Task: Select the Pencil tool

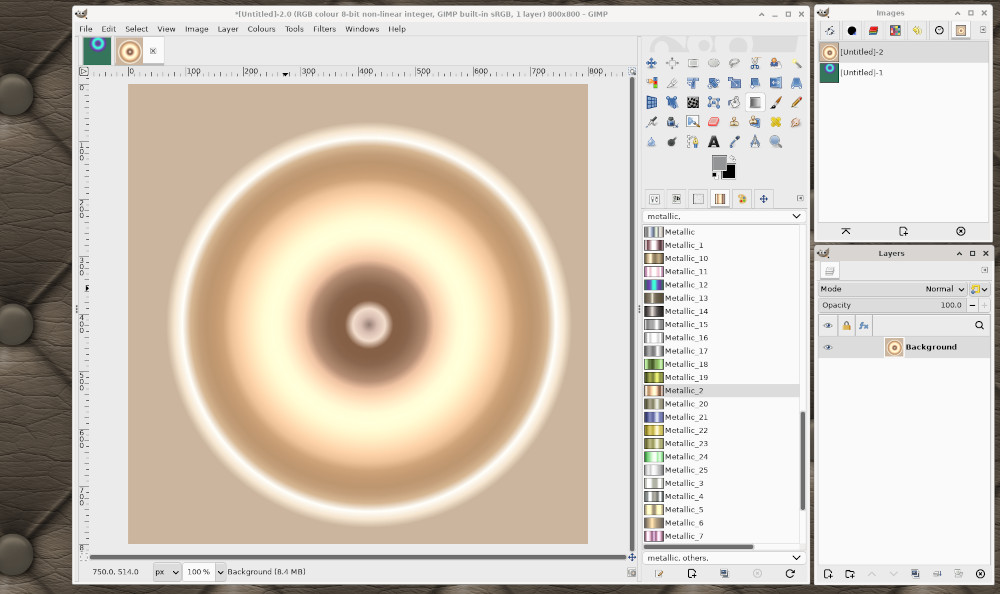Action: click(797, 102)
